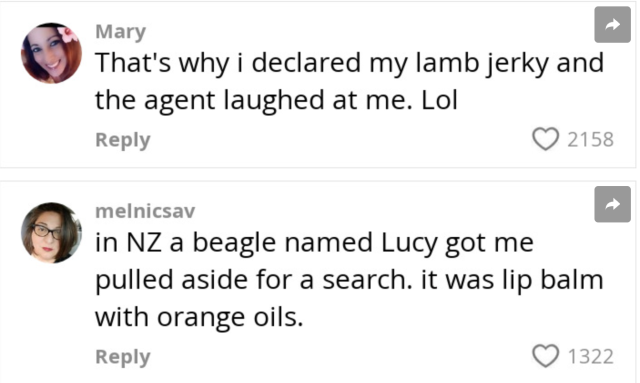View the 2158 likes count
The image size is (640, 383).
point(590,140)
